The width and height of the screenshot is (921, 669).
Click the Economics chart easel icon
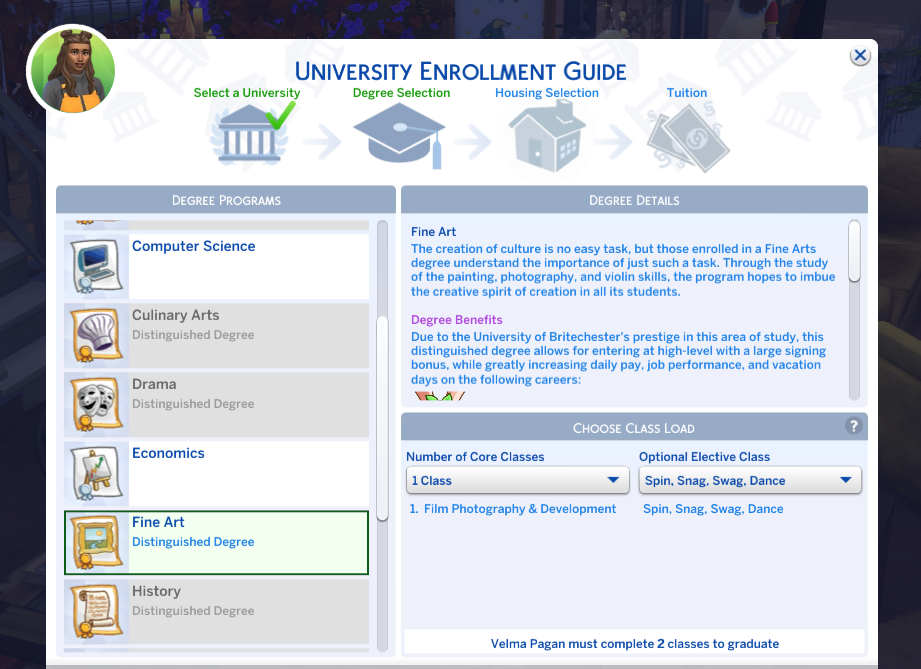coord(96,473)
